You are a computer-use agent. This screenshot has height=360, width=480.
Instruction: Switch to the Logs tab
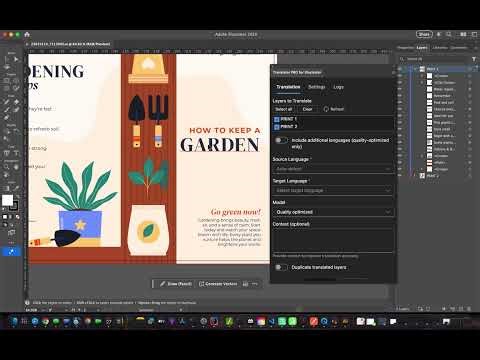(338, 87)
